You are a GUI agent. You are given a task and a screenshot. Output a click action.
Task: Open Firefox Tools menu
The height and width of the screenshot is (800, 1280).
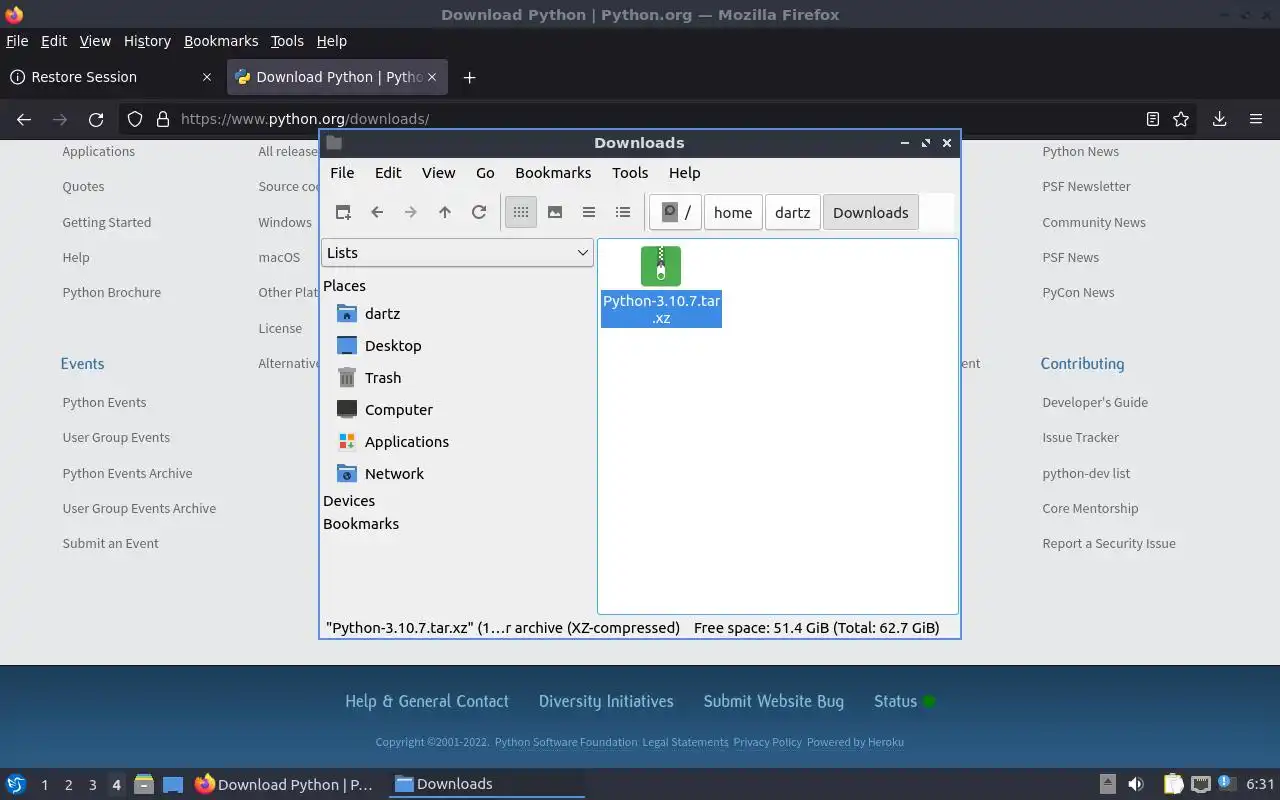287,41
